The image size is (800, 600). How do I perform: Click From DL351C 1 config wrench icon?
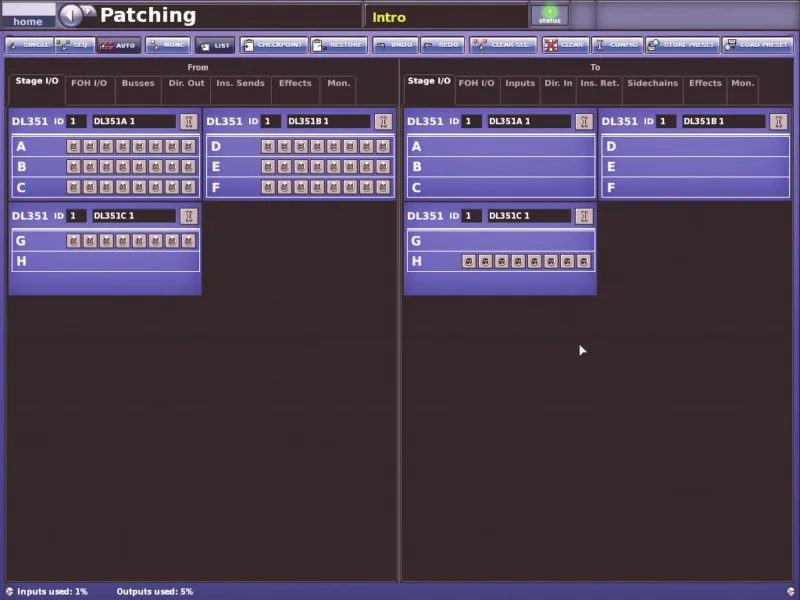[x=188, y=216]
